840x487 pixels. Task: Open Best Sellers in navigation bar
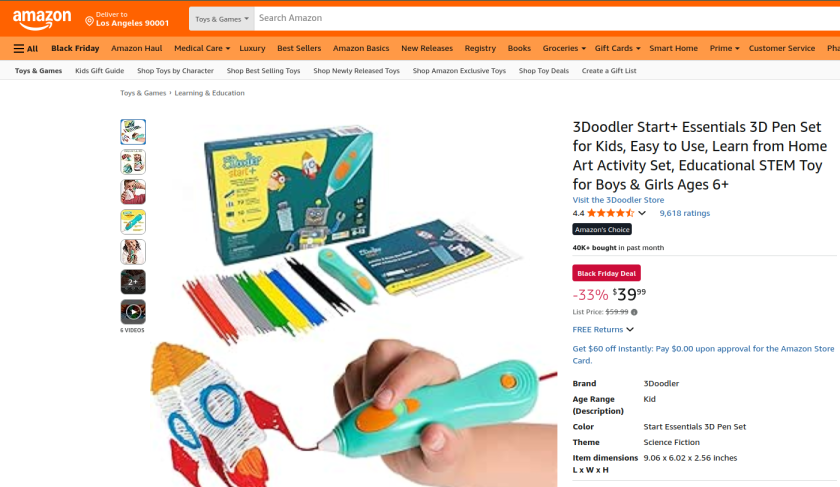pos(299,48)
